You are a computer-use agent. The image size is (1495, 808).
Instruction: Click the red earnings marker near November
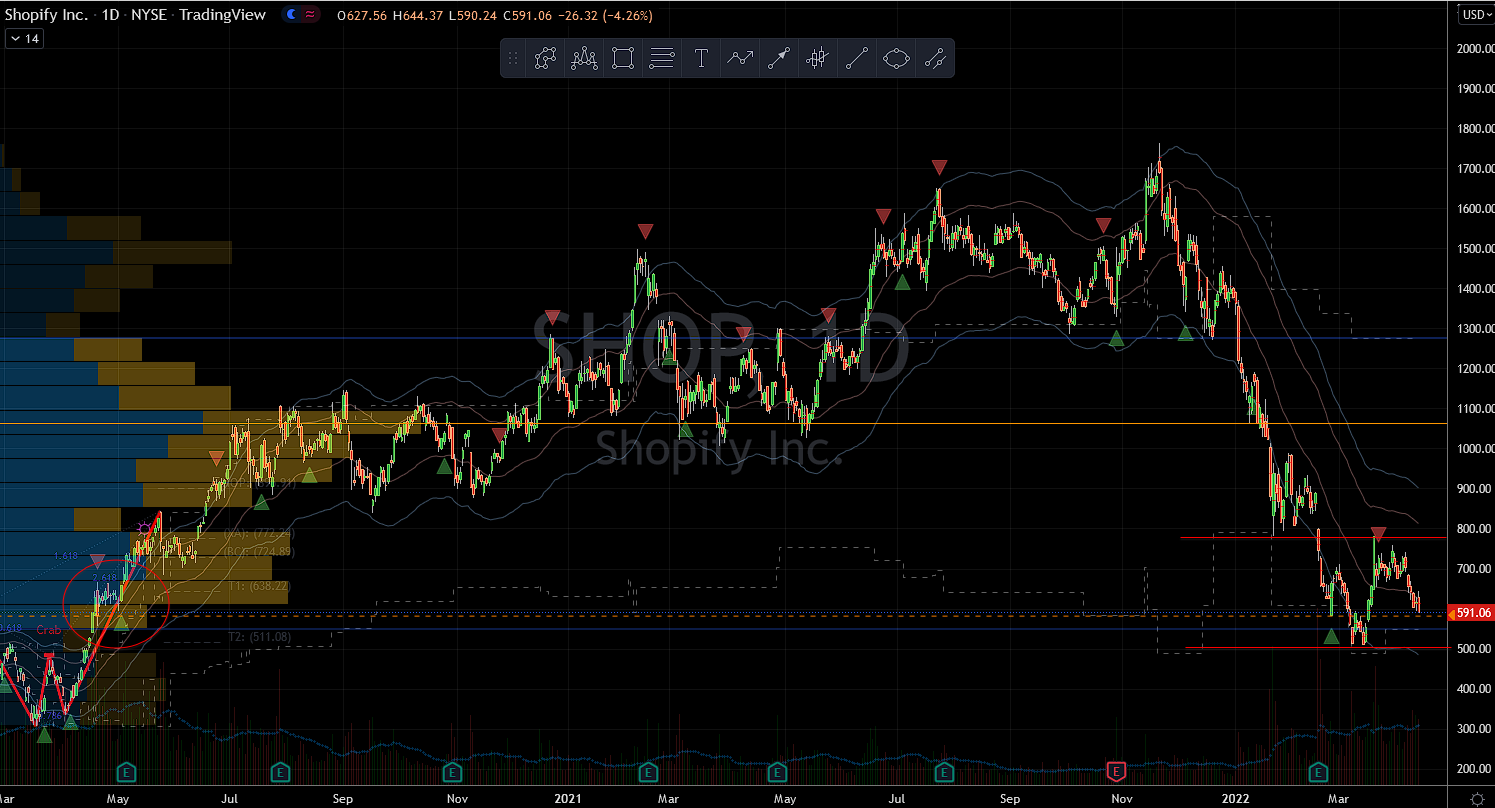[1117, 771]
